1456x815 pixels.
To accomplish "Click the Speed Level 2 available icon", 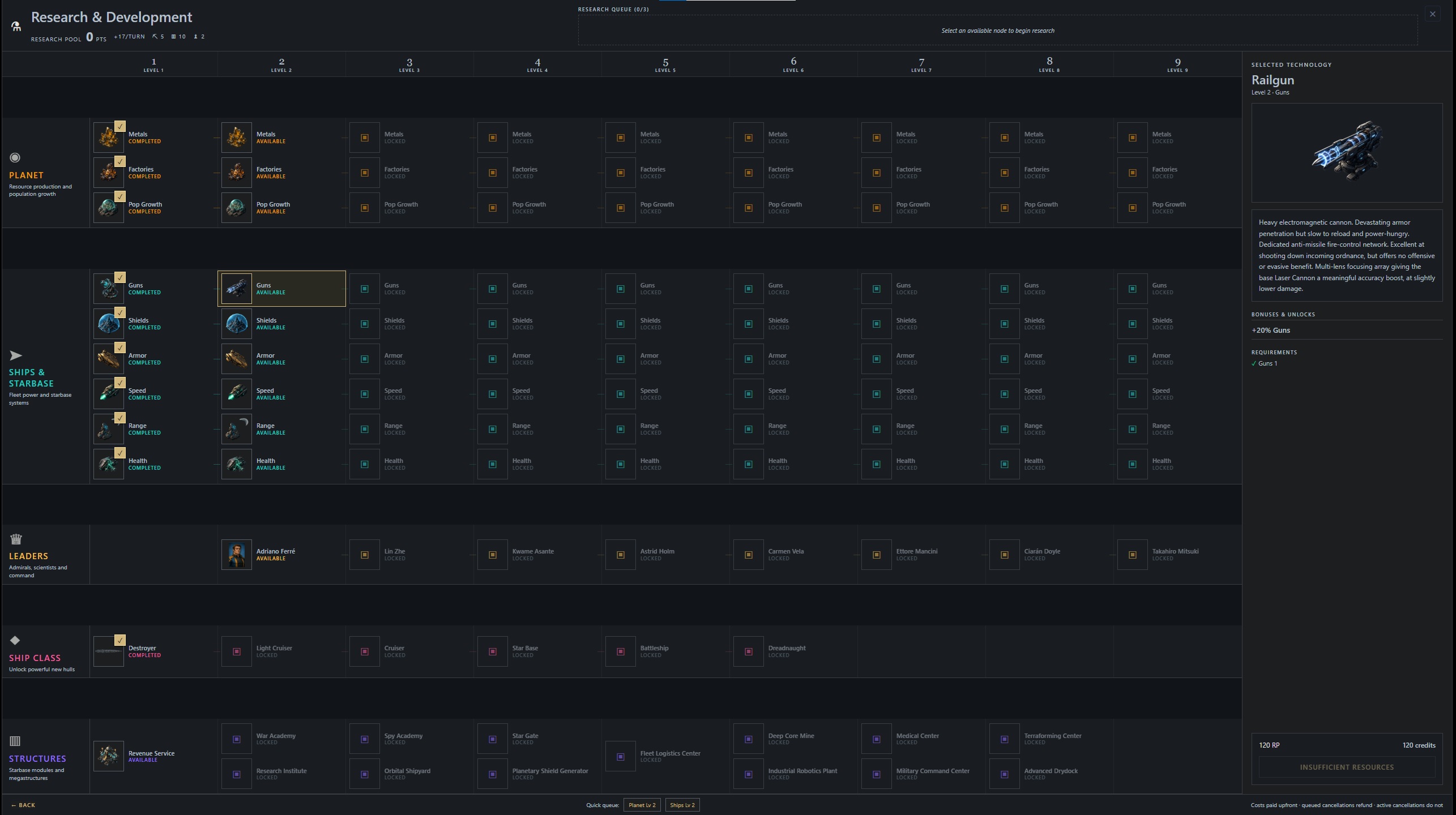I will tap(236, 394).
